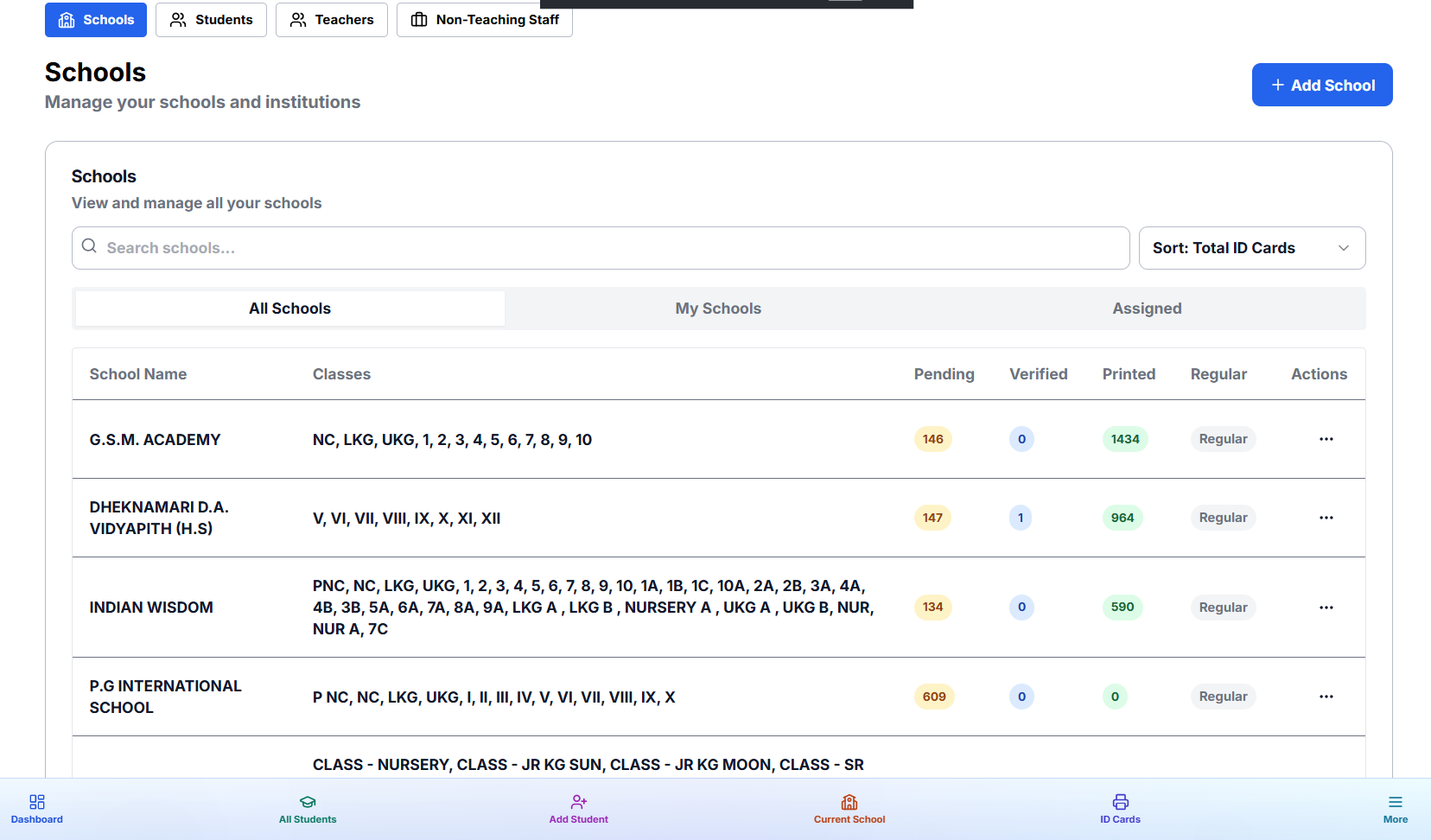Image resolution: width=1431 pixels, height=840 pixels.
Task: Click the classes list of G.S.M. ACADEMY
Action: (452, 440)
